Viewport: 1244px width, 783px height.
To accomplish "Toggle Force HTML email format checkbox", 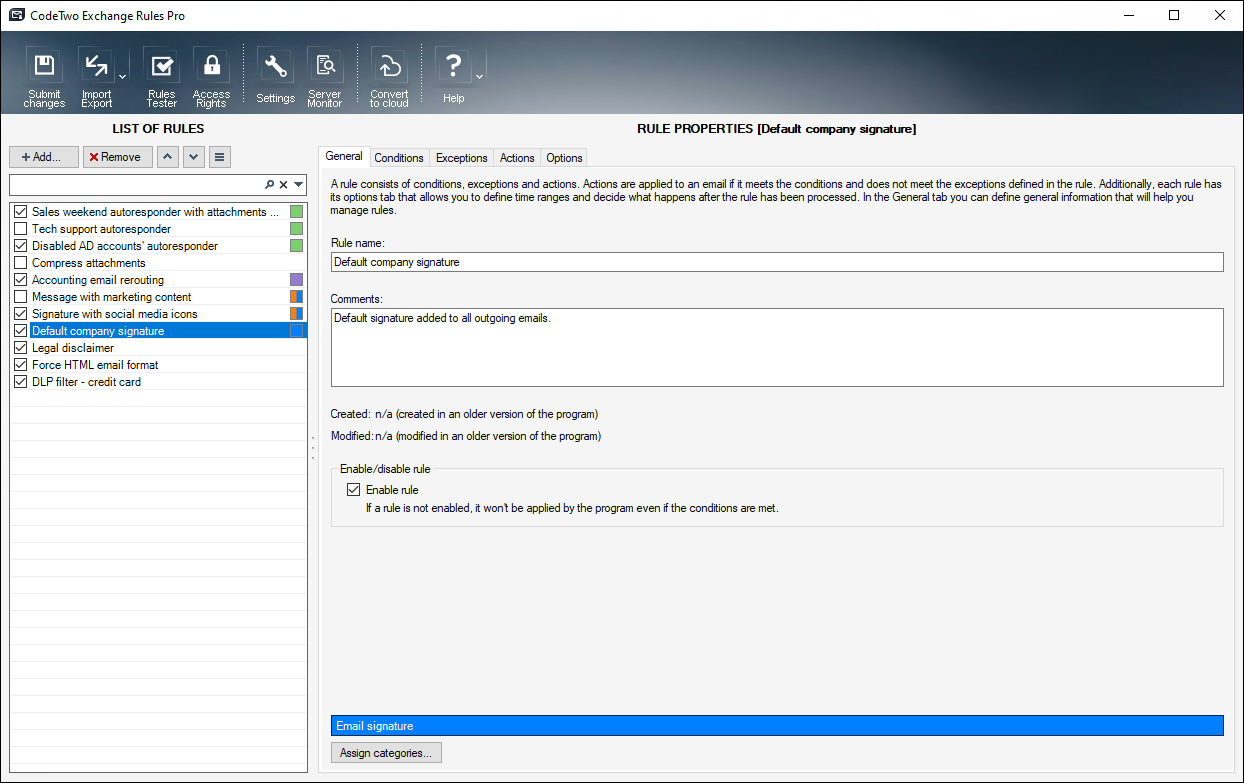I will pyautogui.click(x=21, y=365).
